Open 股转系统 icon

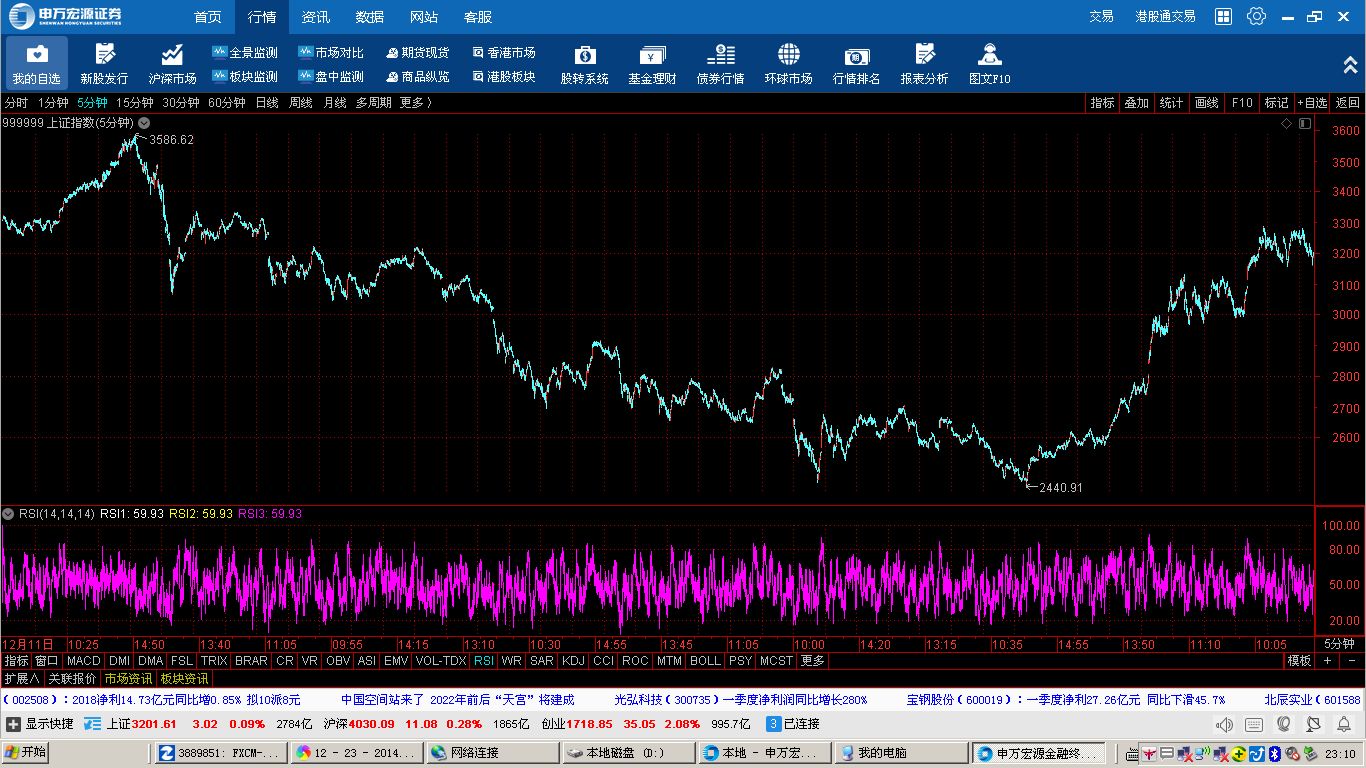(584, 63)
